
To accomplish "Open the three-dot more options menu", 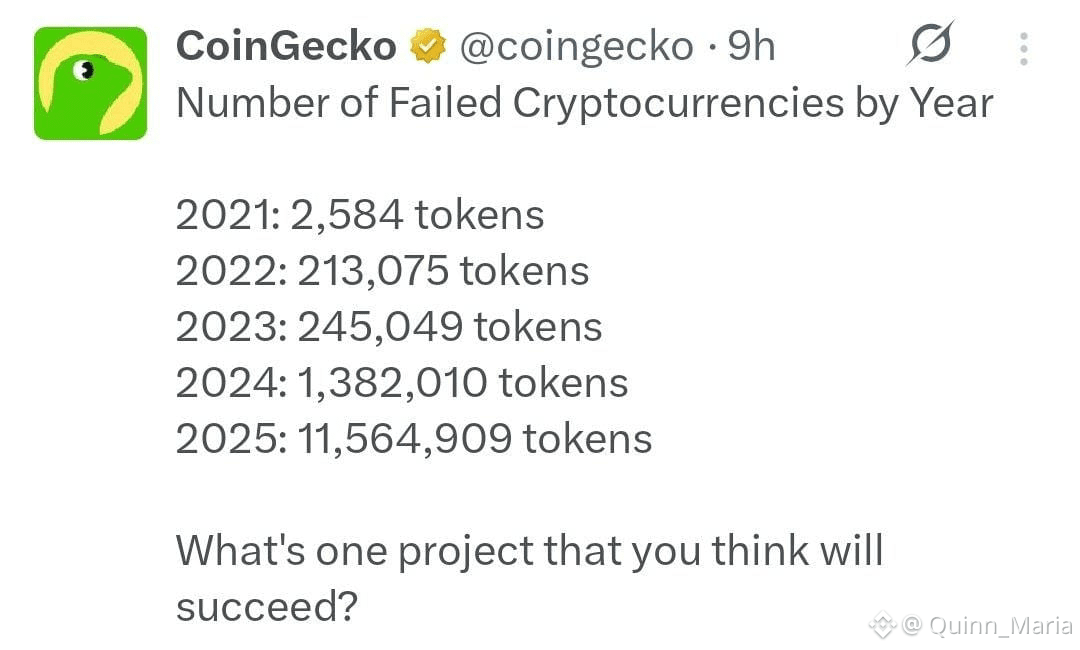I will coord(1024,48).
